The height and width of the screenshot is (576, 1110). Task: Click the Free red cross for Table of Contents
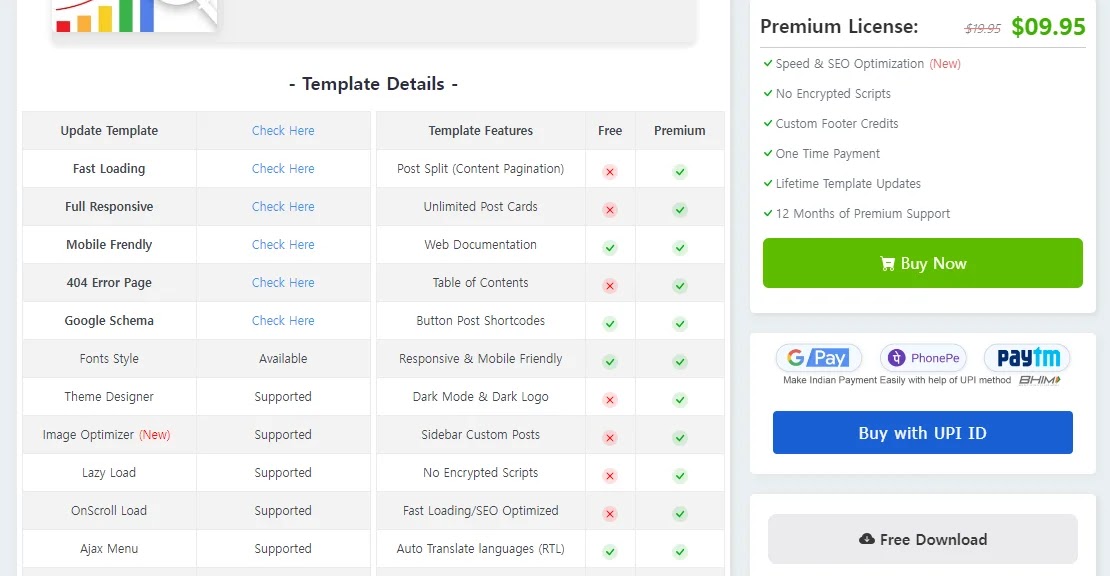pos(610,286)
